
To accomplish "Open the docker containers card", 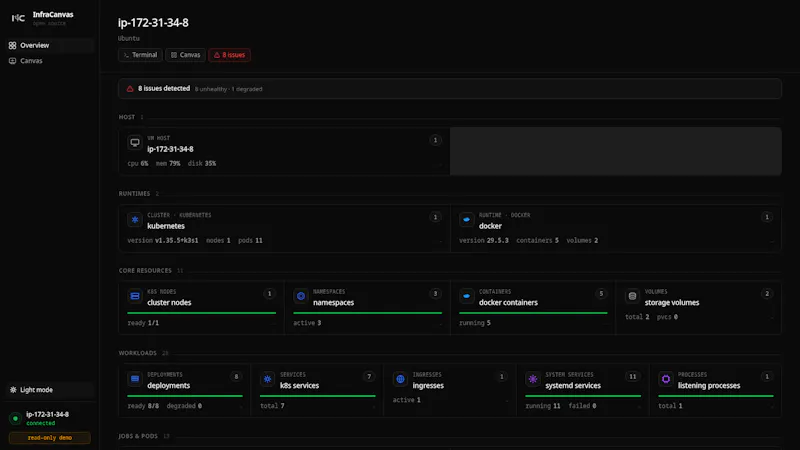I will (x=533, y=308).
